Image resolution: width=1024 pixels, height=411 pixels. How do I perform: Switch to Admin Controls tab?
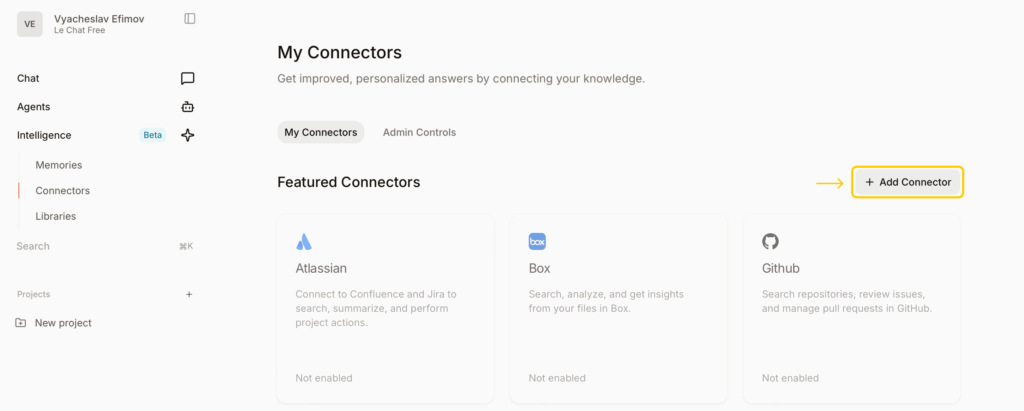click(419, 132)
